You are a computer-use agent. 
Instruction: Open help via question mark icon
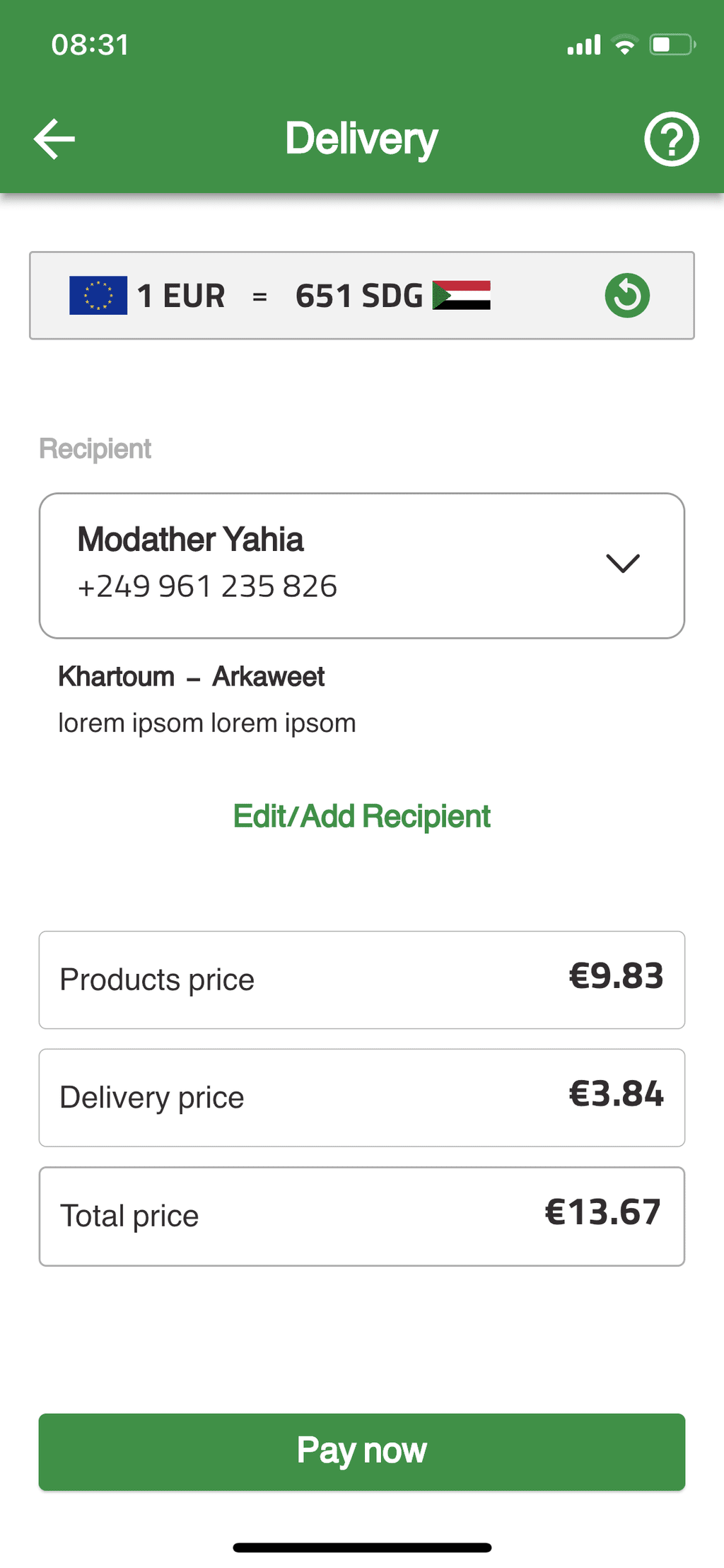671,139
